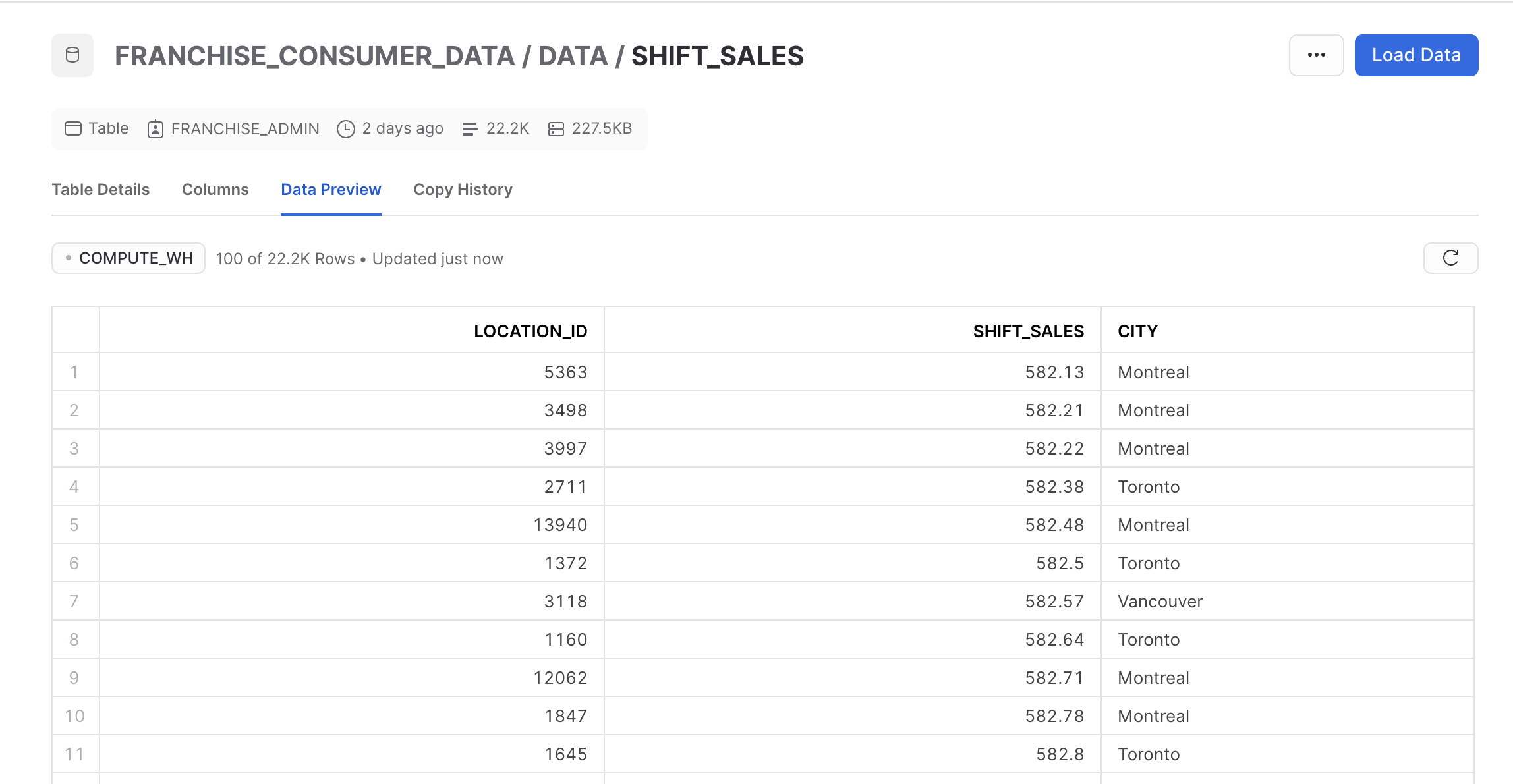Click the clock icon beside 2 days ago

(x=346, y=129)
